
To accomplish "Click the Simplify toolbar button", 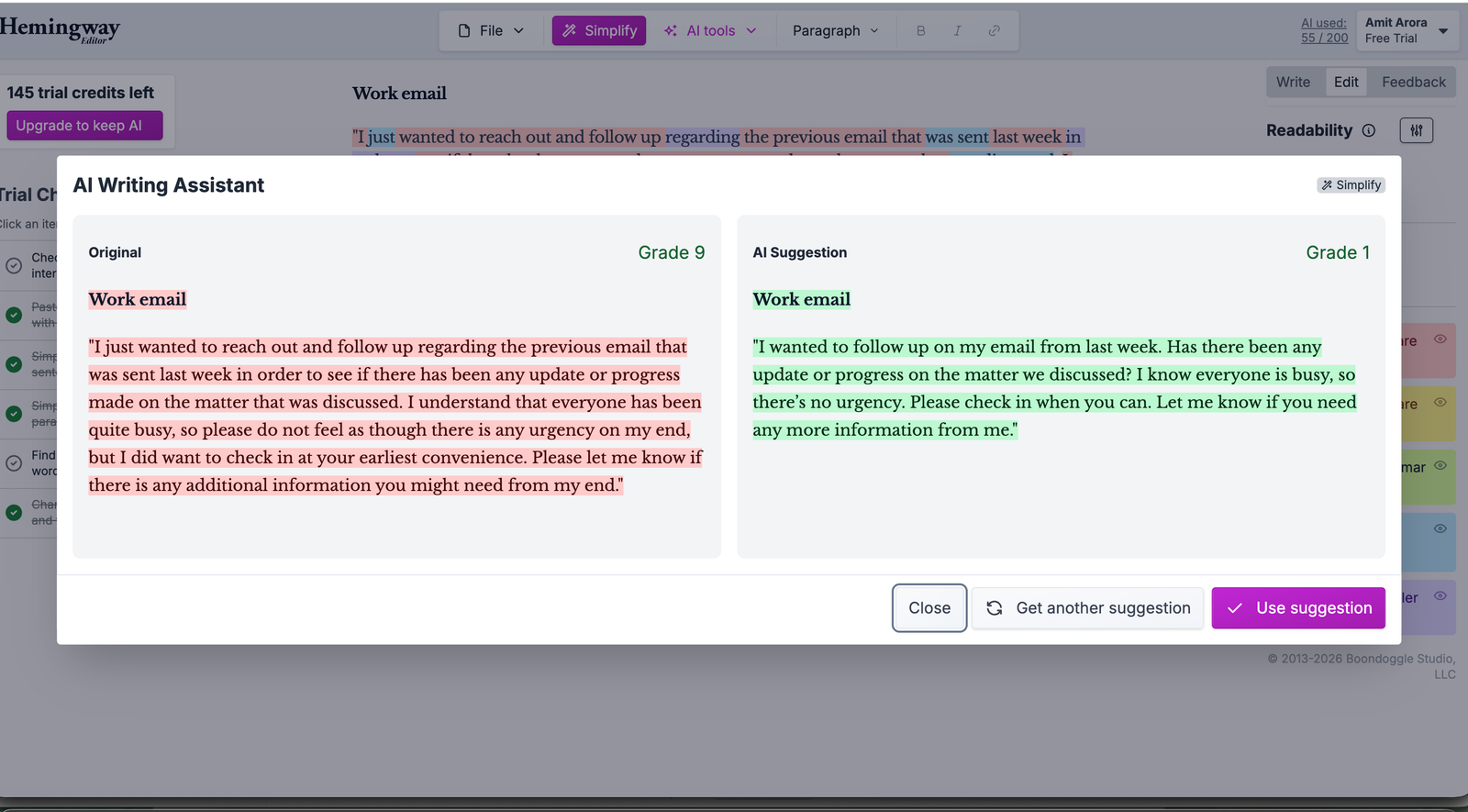I will (599, 30).
